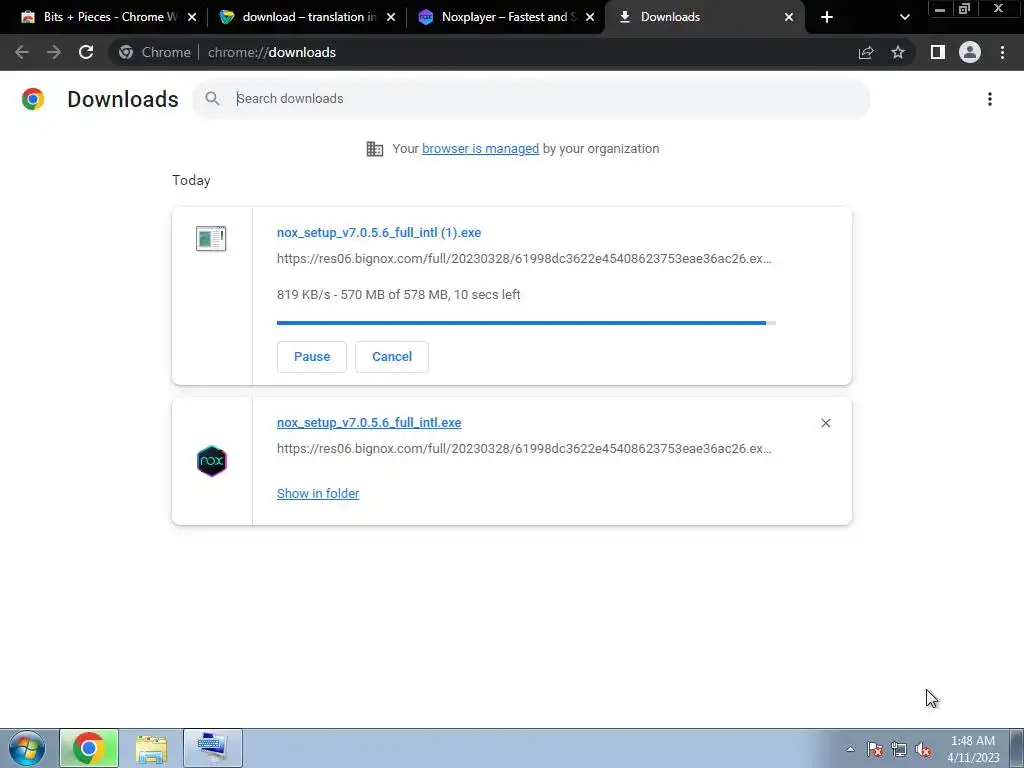Open nox_setup_v7.0.5.6_full_intl.exe file link

pyautogui.click(x=369, y=423)
